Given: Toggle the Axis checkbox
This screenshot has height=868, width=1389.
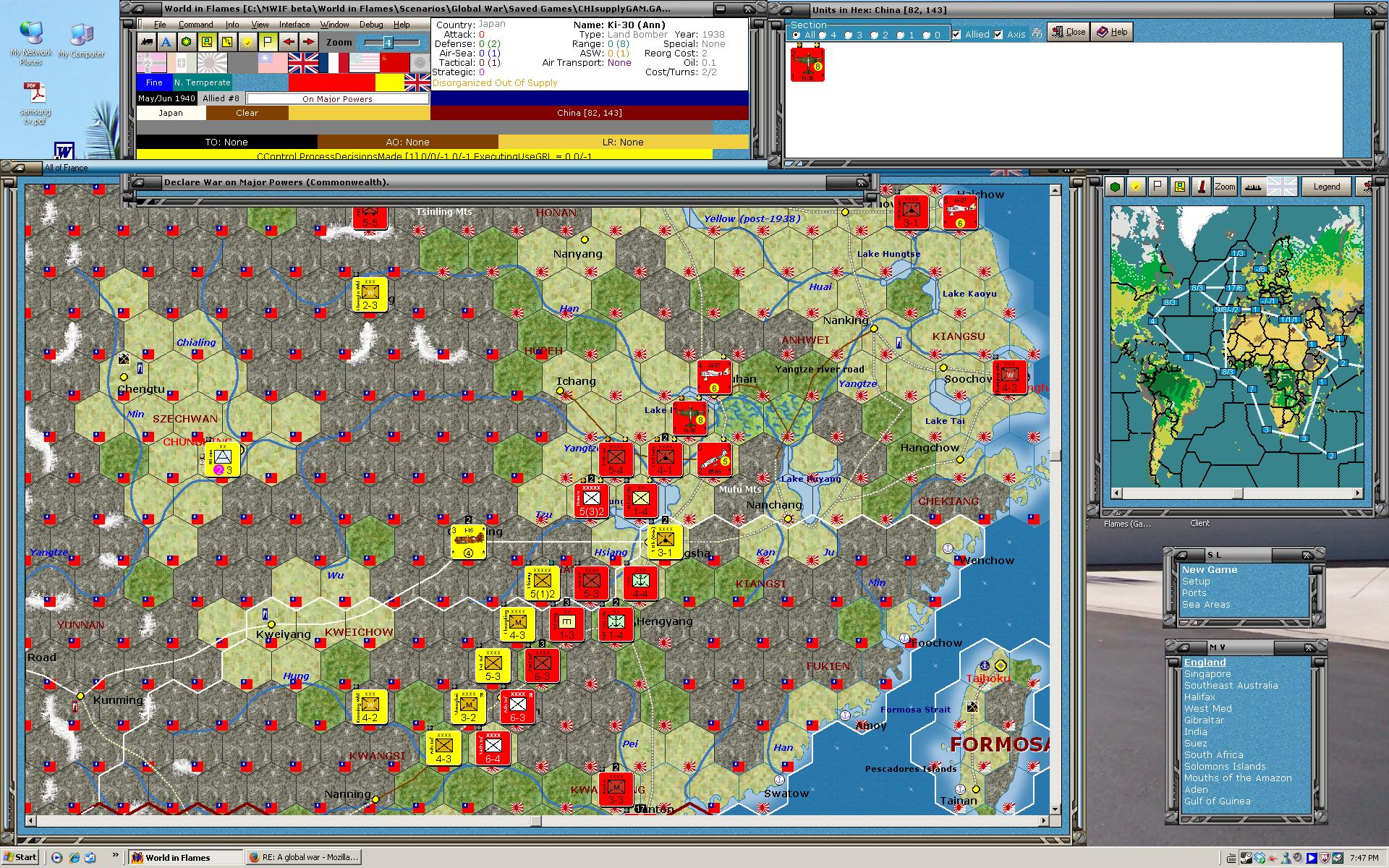Looking at the screenshot, I should (x=998, y=34).
